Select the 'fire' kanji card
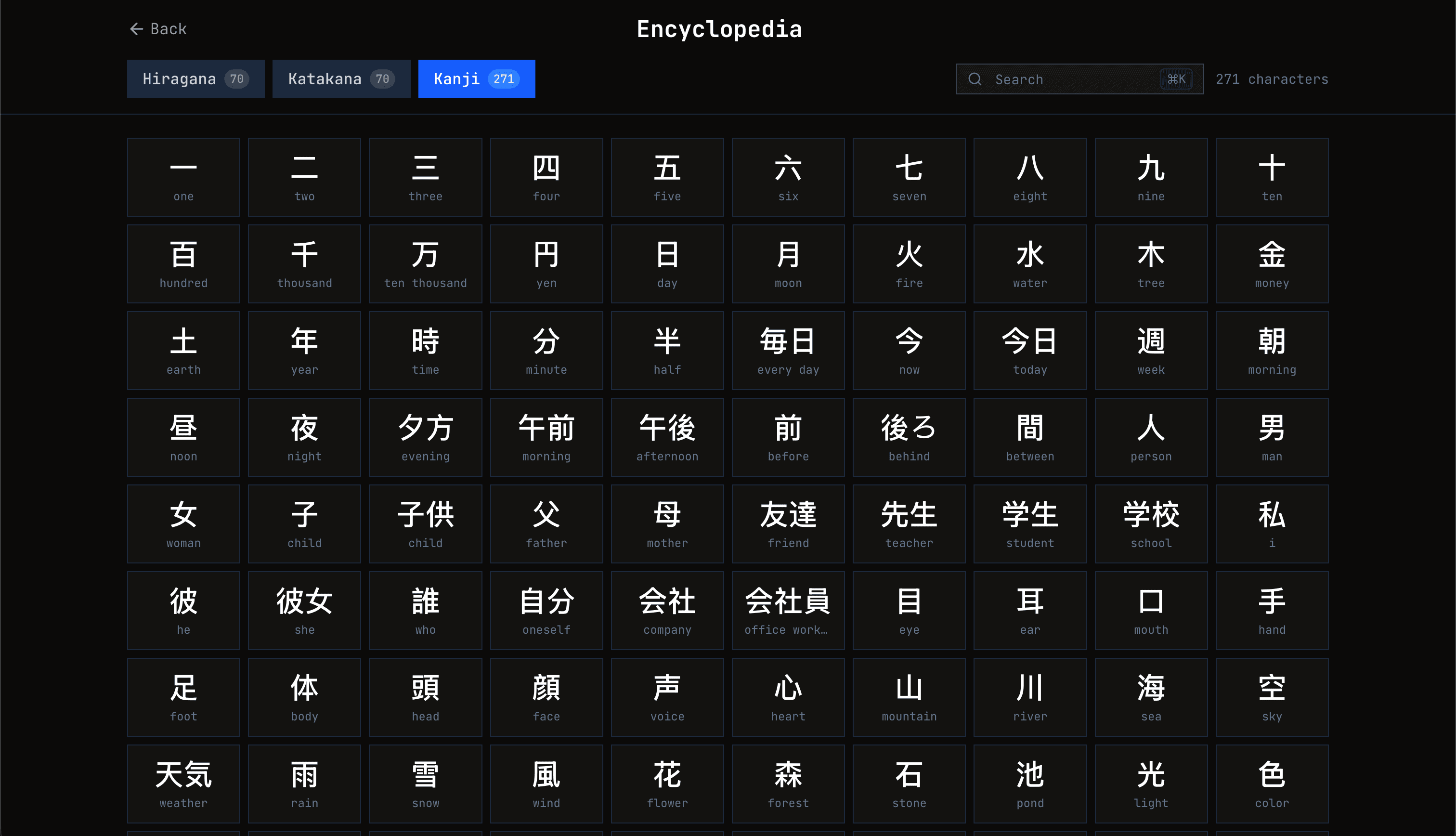 [x=909, y=263]
